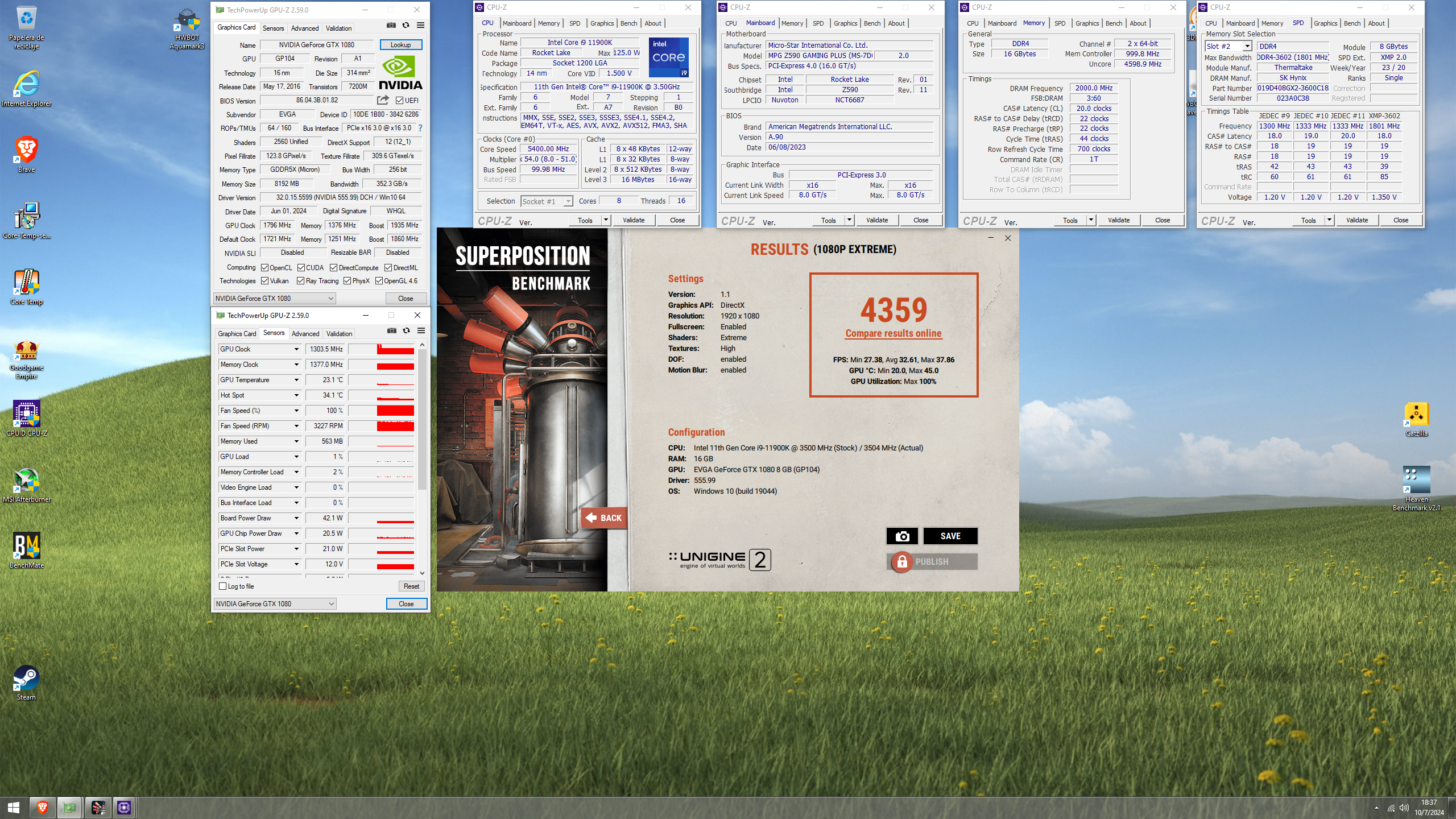1456x819 pixels.
Task: Click the PUBLISH button in Superposition
Action: (x=932, y=562)
